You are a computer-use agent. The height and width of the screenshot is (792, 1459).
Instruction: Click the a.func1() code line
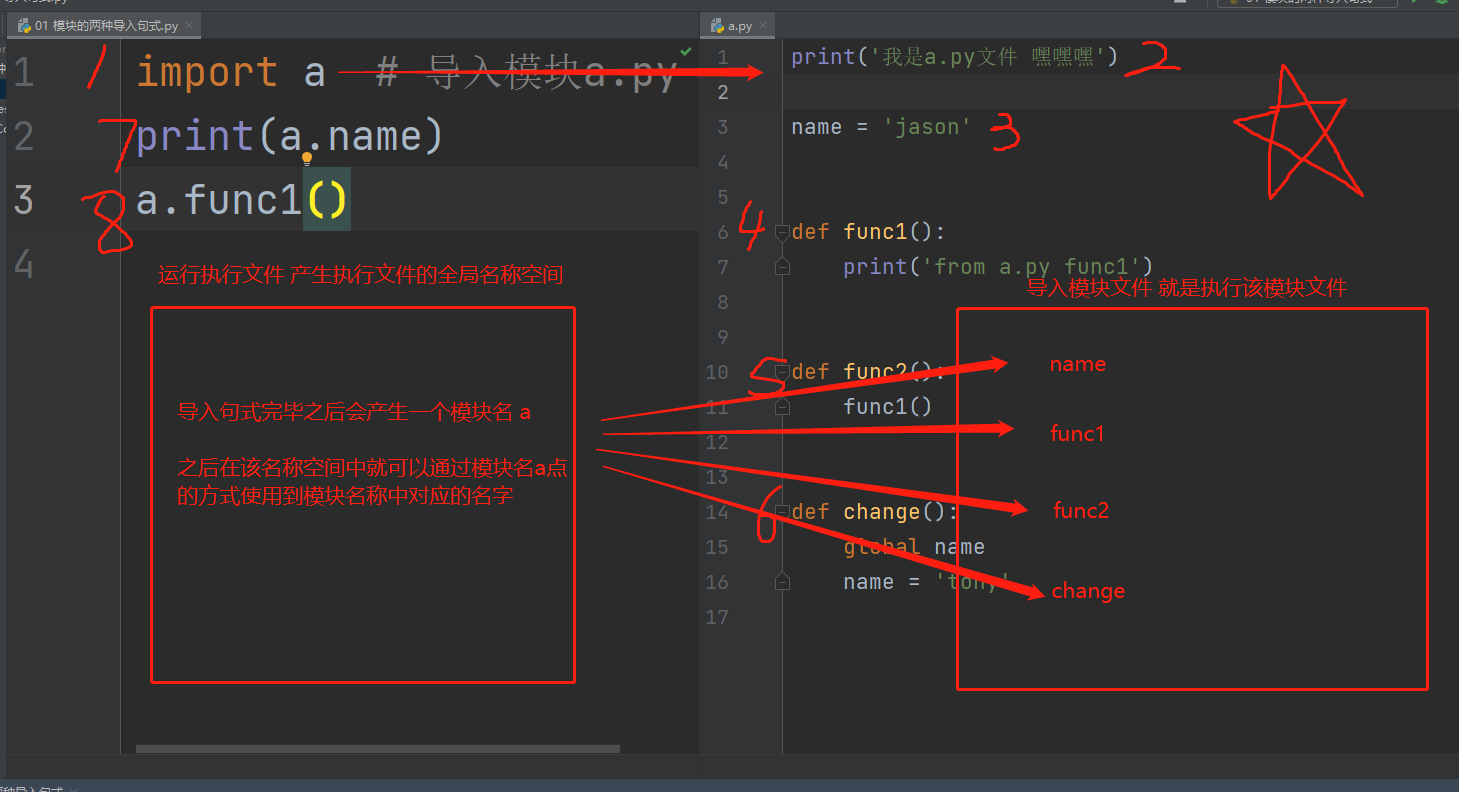point(243,200)
